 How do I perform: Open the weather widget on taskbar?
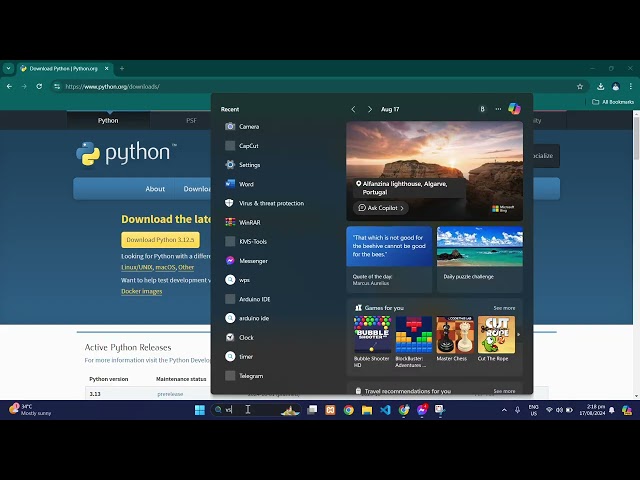[31, 409]
